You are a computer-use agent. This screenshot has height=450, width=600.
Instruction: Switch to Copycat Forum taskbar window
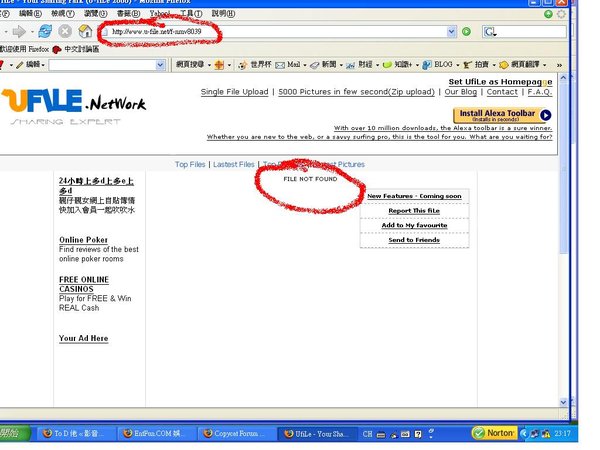[x=236, y=434]
